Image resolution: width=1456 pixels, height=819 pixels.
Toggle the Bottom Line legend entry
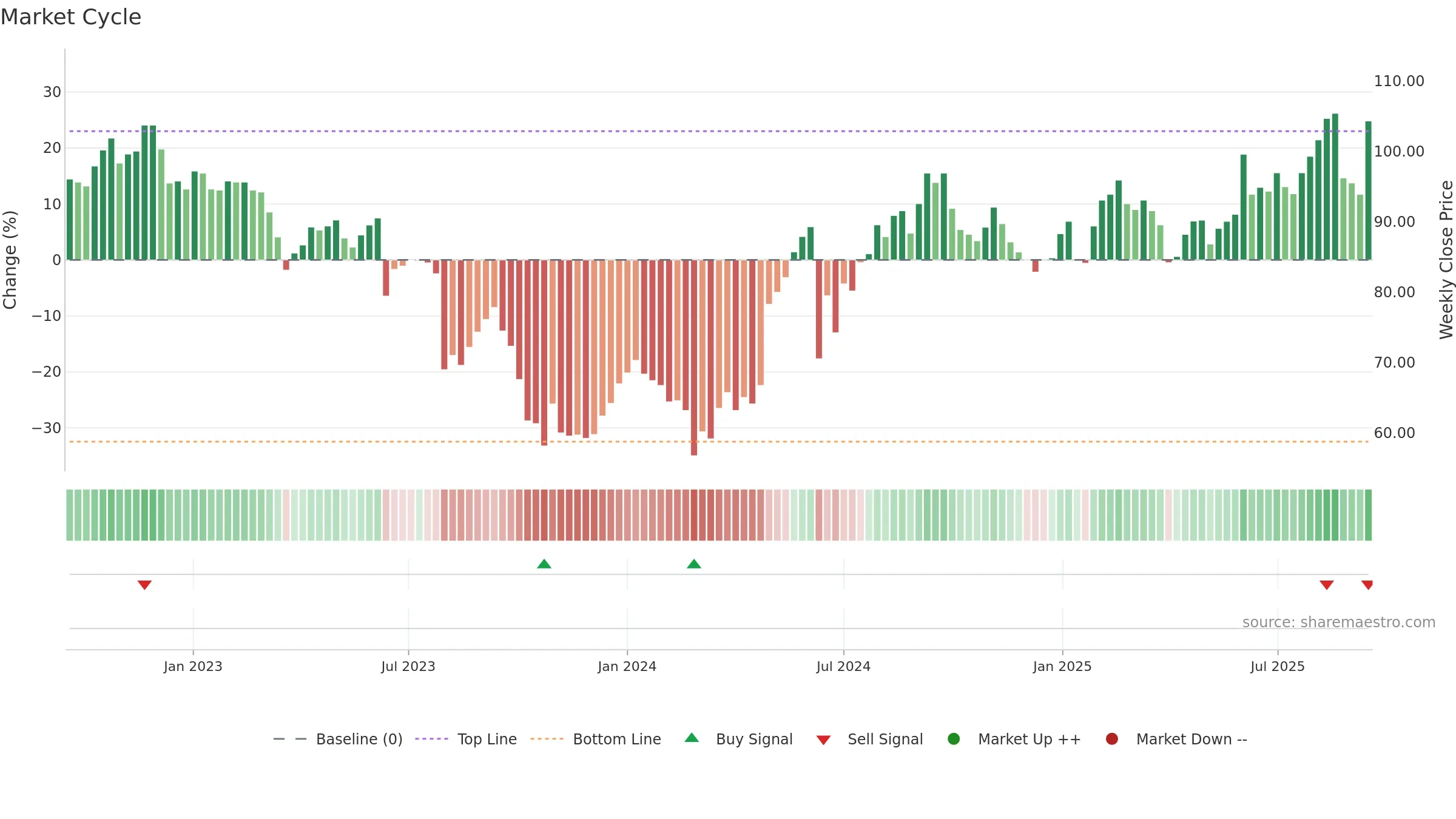[596, 739]
